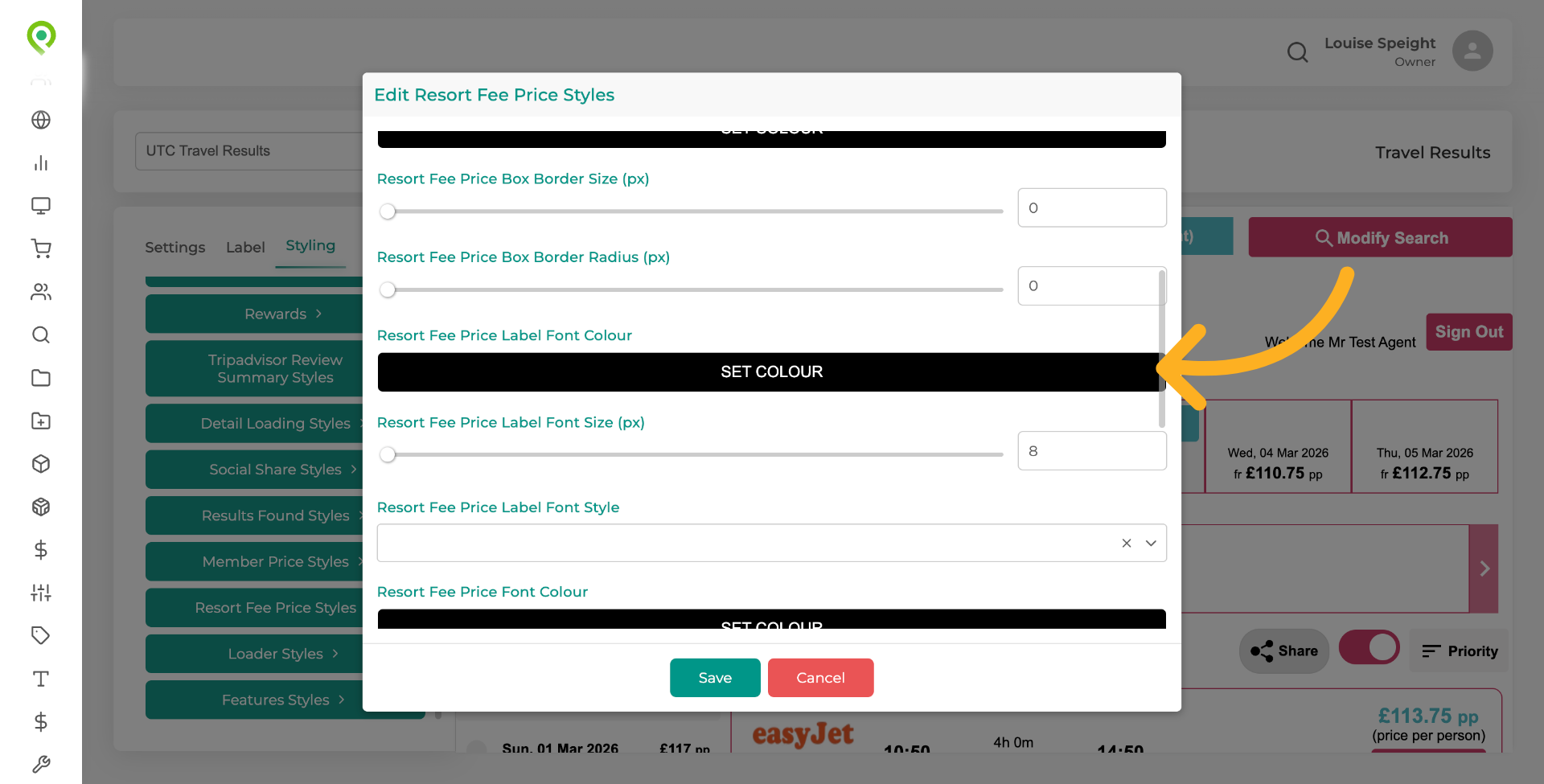Image resolution: width=1544 pixels, height=784 pixels.
Task: Expand Tripadvisor Review Summary Styles
Action: pos(254,368)
